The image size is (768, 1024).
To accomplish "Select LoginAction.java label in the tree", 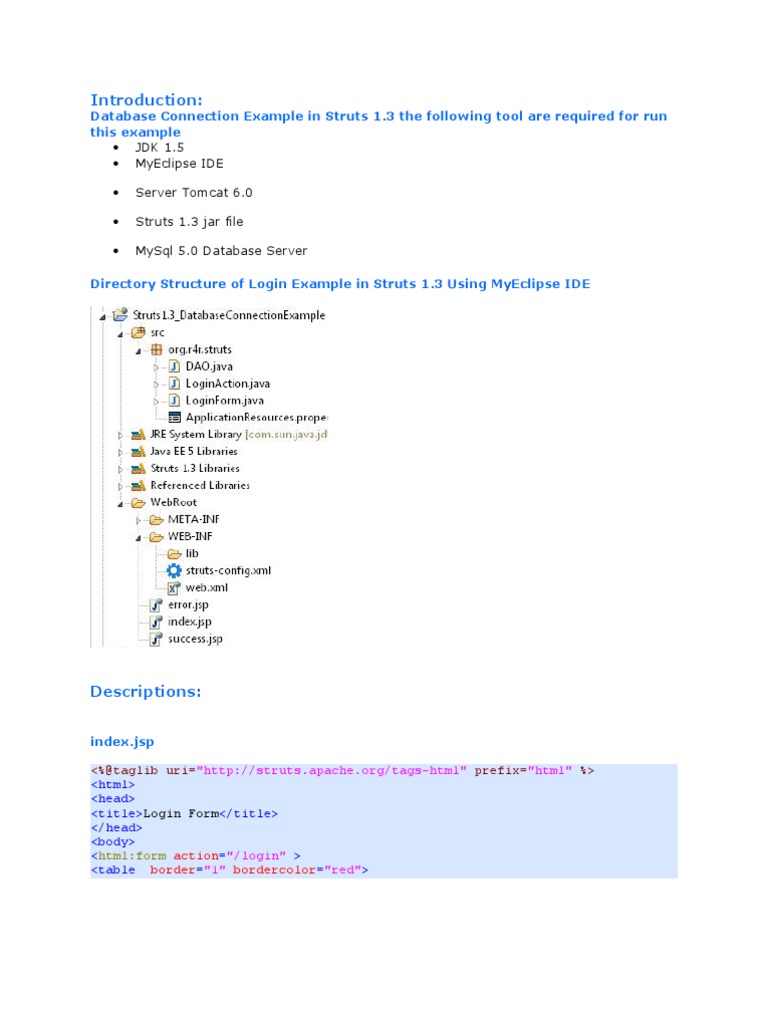I will [227, 383].
